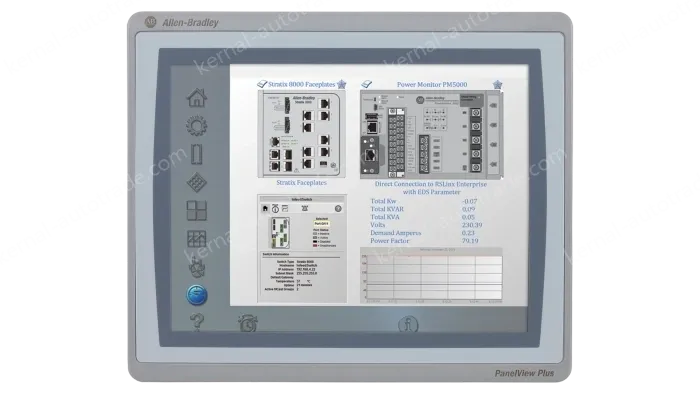Open the trend chart grid icon in sidebar
Viewport: 700px width, 394px height.
click(x=196, y=239)
